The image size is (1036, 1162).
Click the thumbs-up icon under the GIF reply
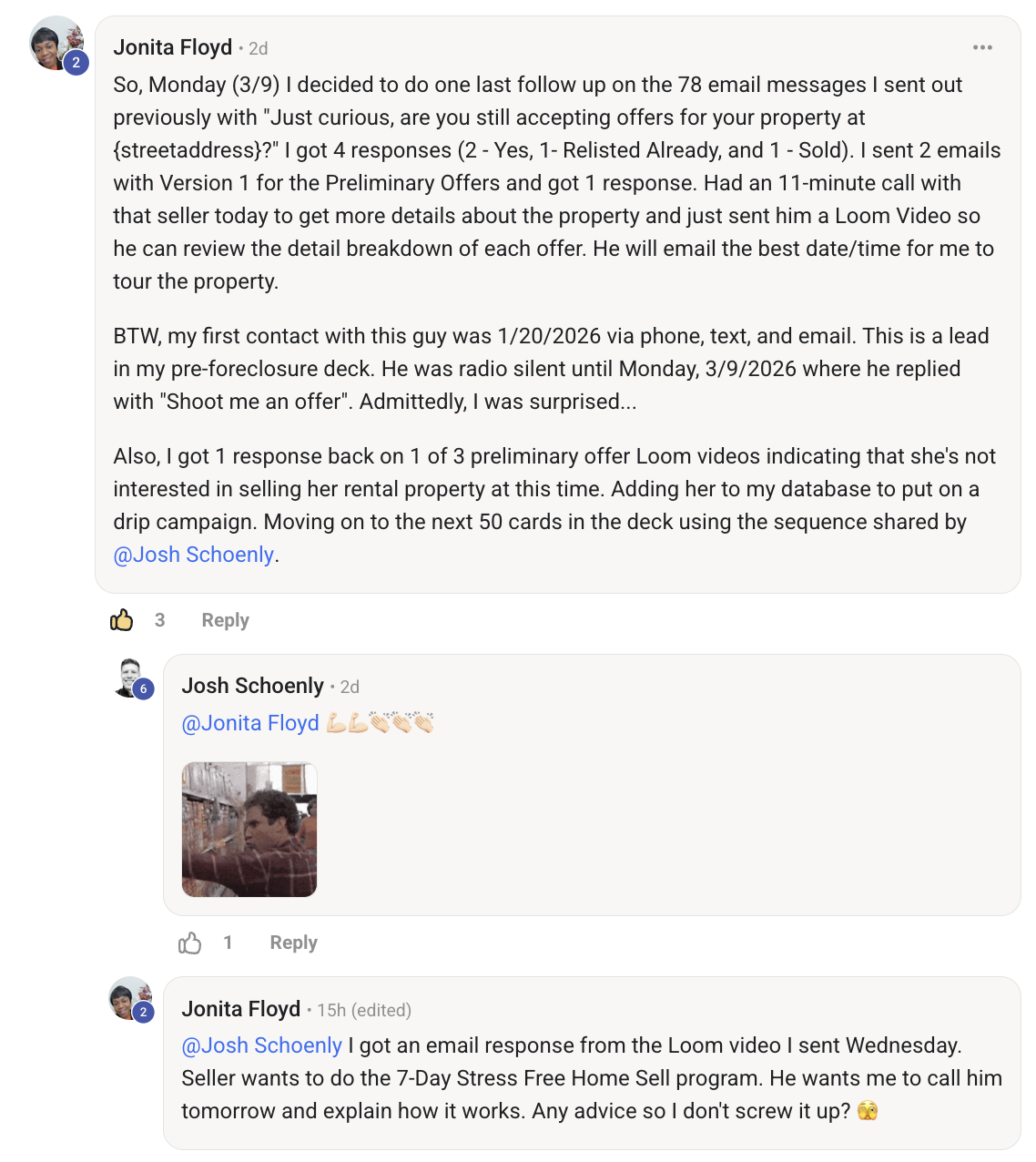coord(191,942)
